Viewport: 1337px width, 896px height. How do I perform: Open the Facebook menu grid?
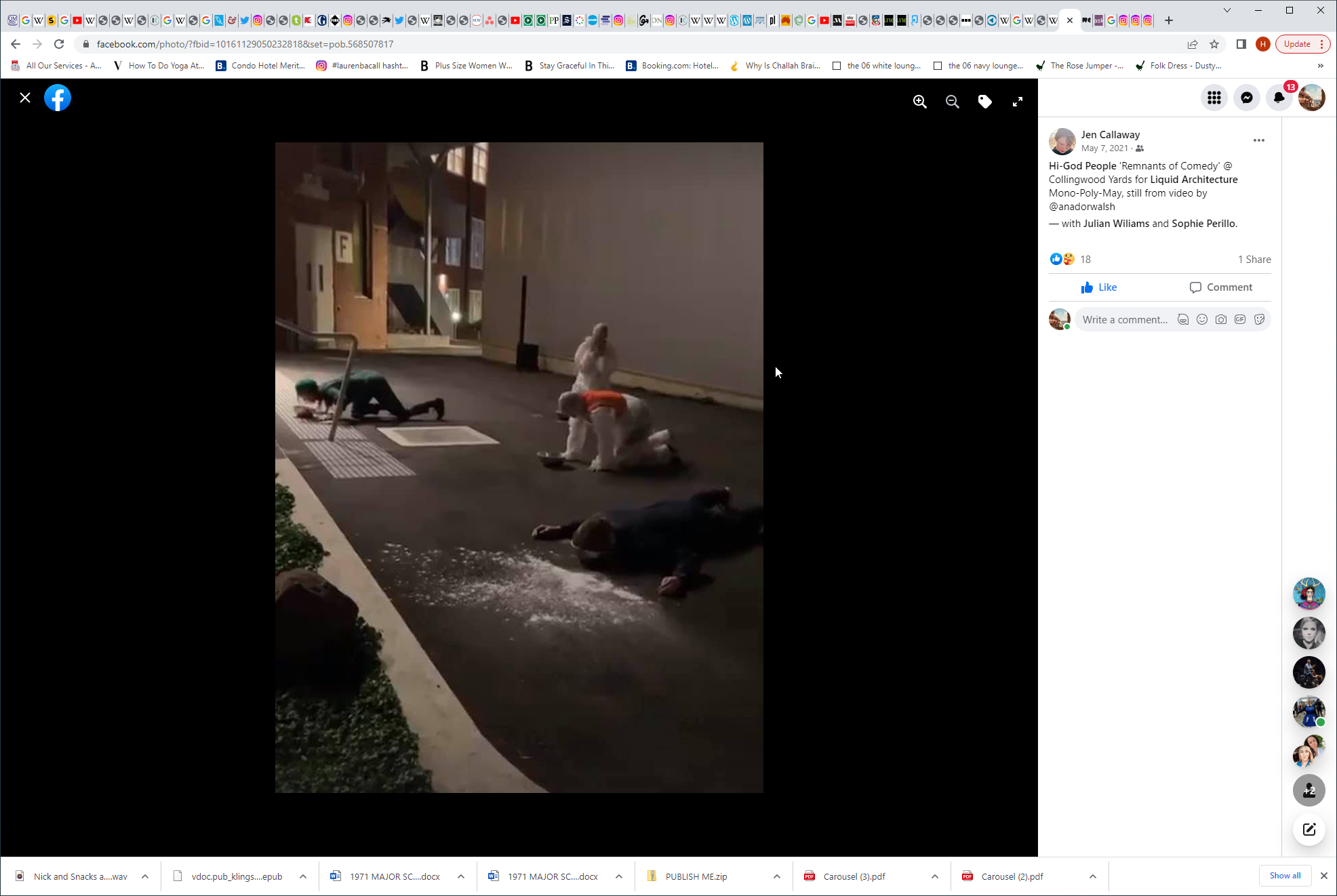(1214, 98)
